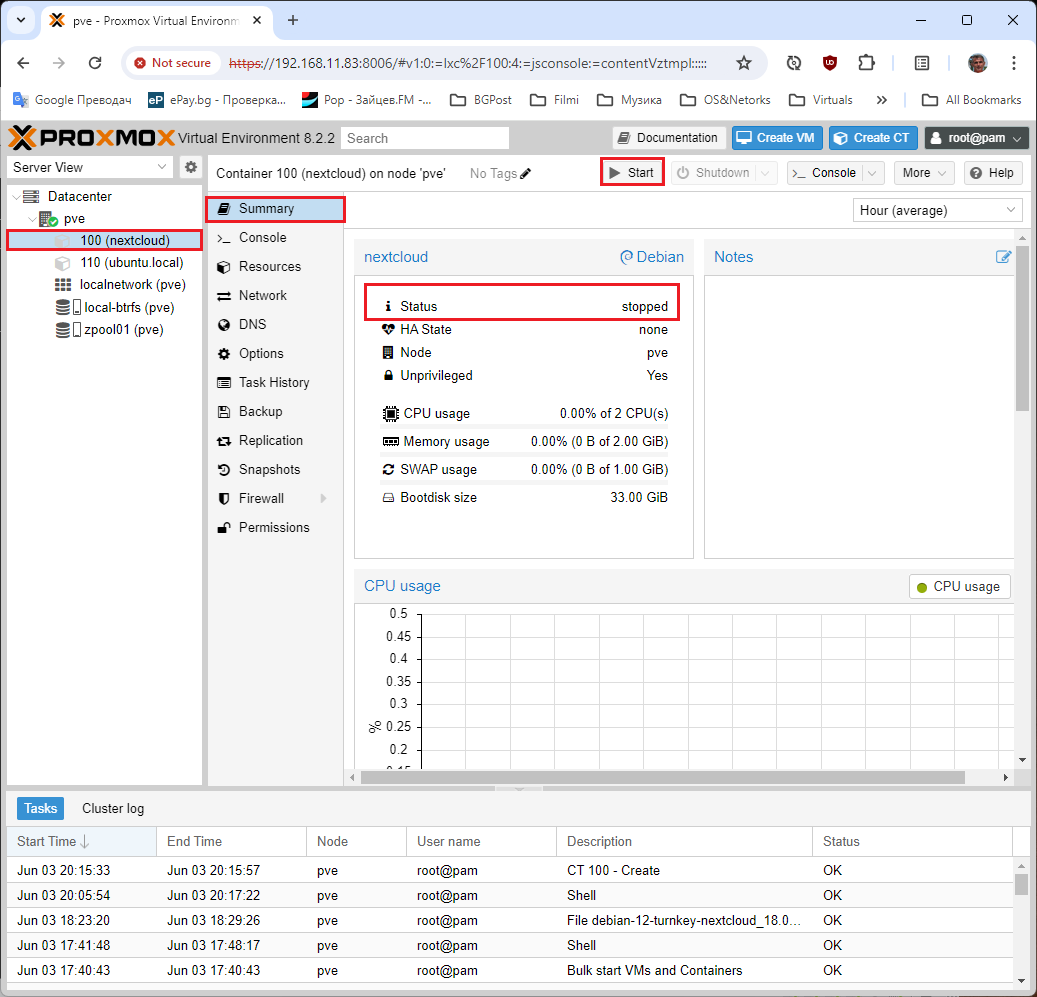Start the container

[x=632, y=173]
